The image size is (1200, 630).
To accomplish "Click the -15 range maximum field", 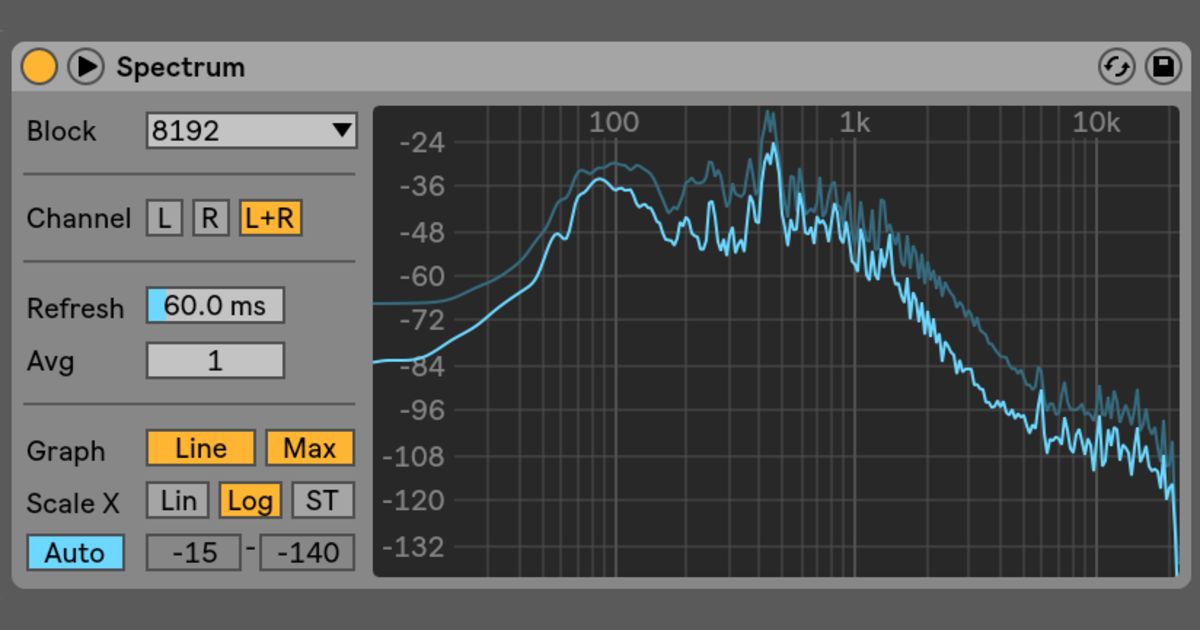I will click(194, 553).
